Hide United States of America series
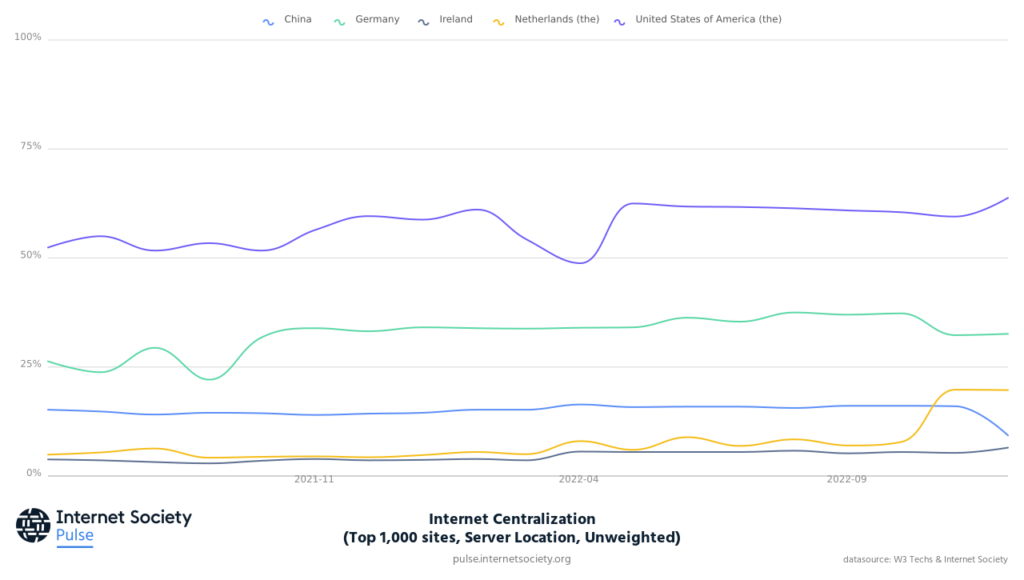The image size is (1024, 580). coord(708,19)
